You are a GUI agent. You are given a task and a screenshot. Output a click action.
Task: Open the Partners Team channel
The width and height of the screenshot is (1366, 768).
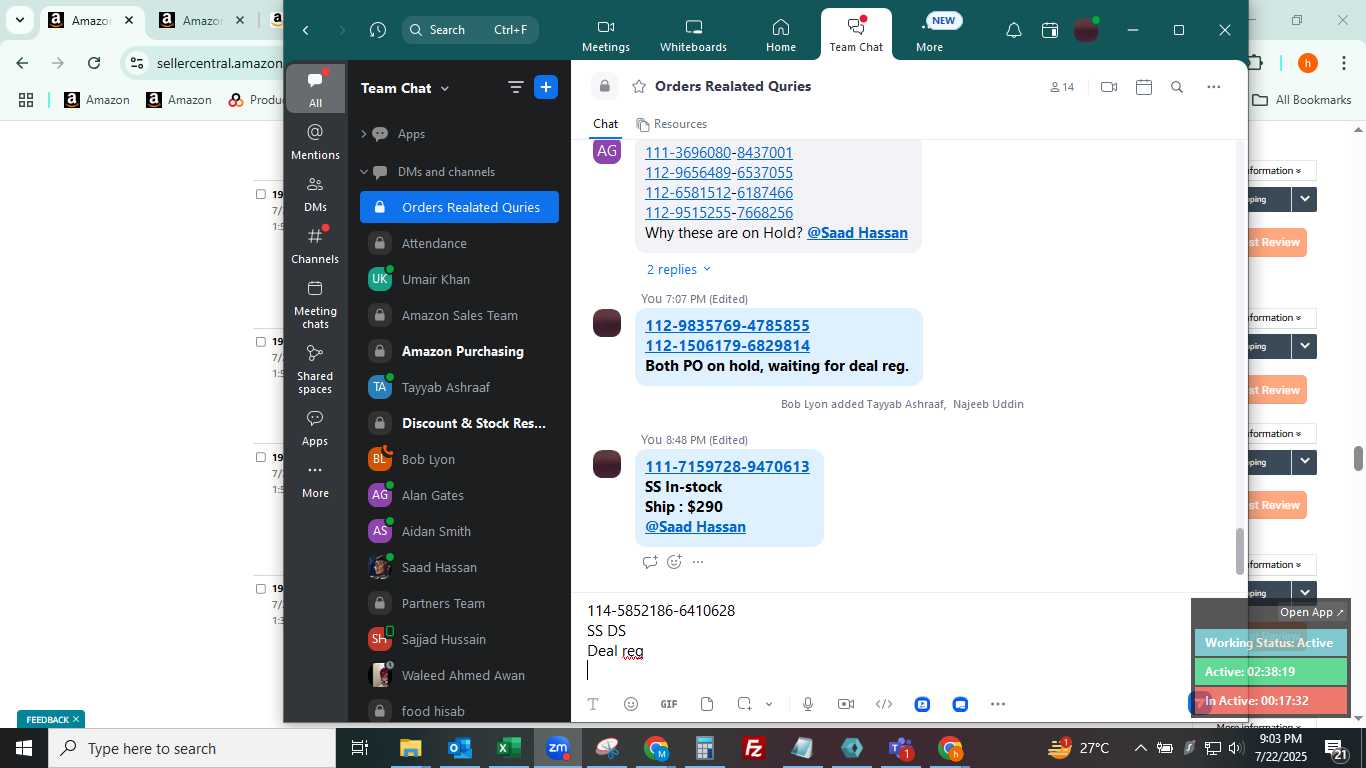coord(459,603)
